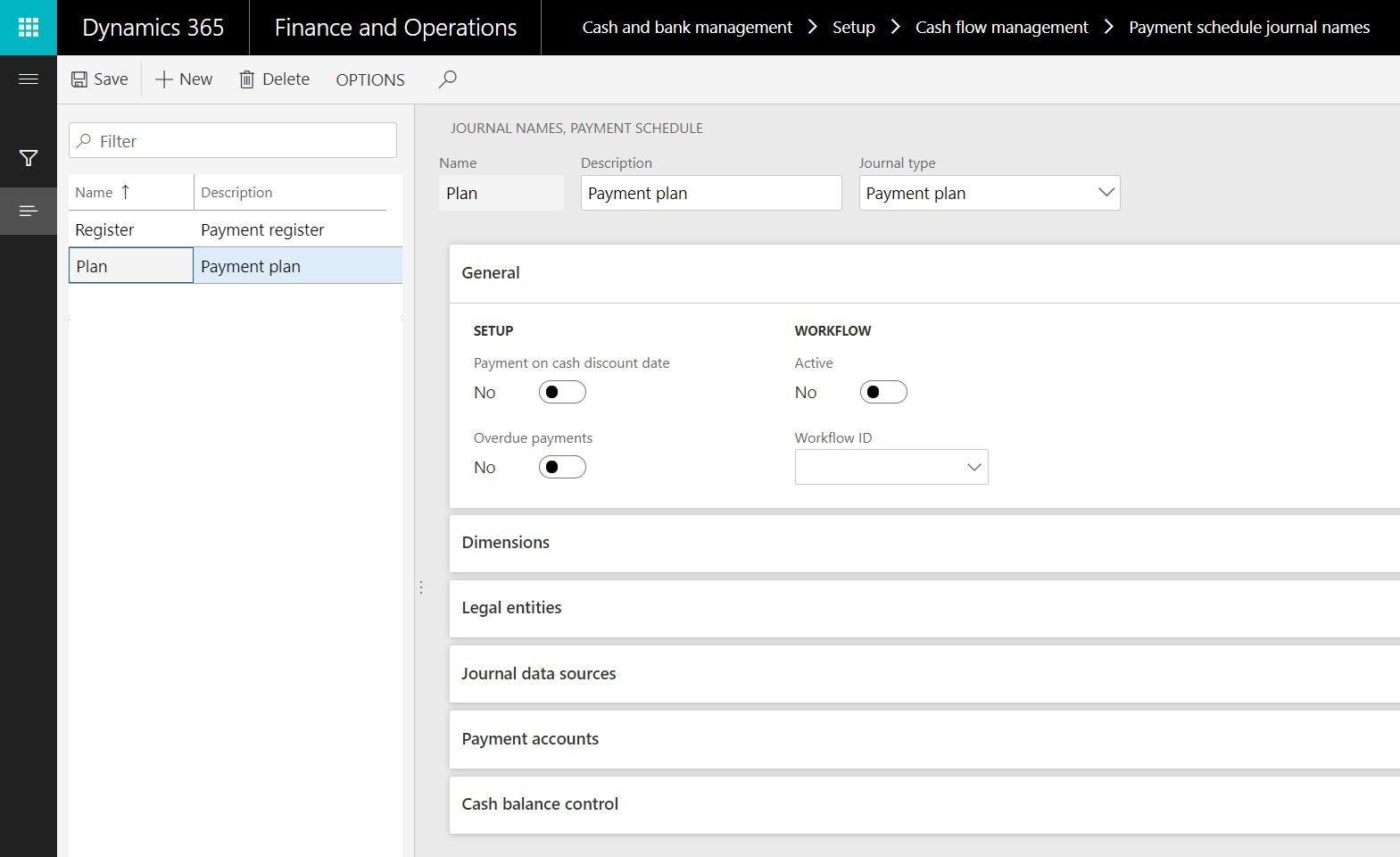This screenshot has height=857, width=1400.
Task: Click the New plus icon
Action: click(x=164, y=79)
